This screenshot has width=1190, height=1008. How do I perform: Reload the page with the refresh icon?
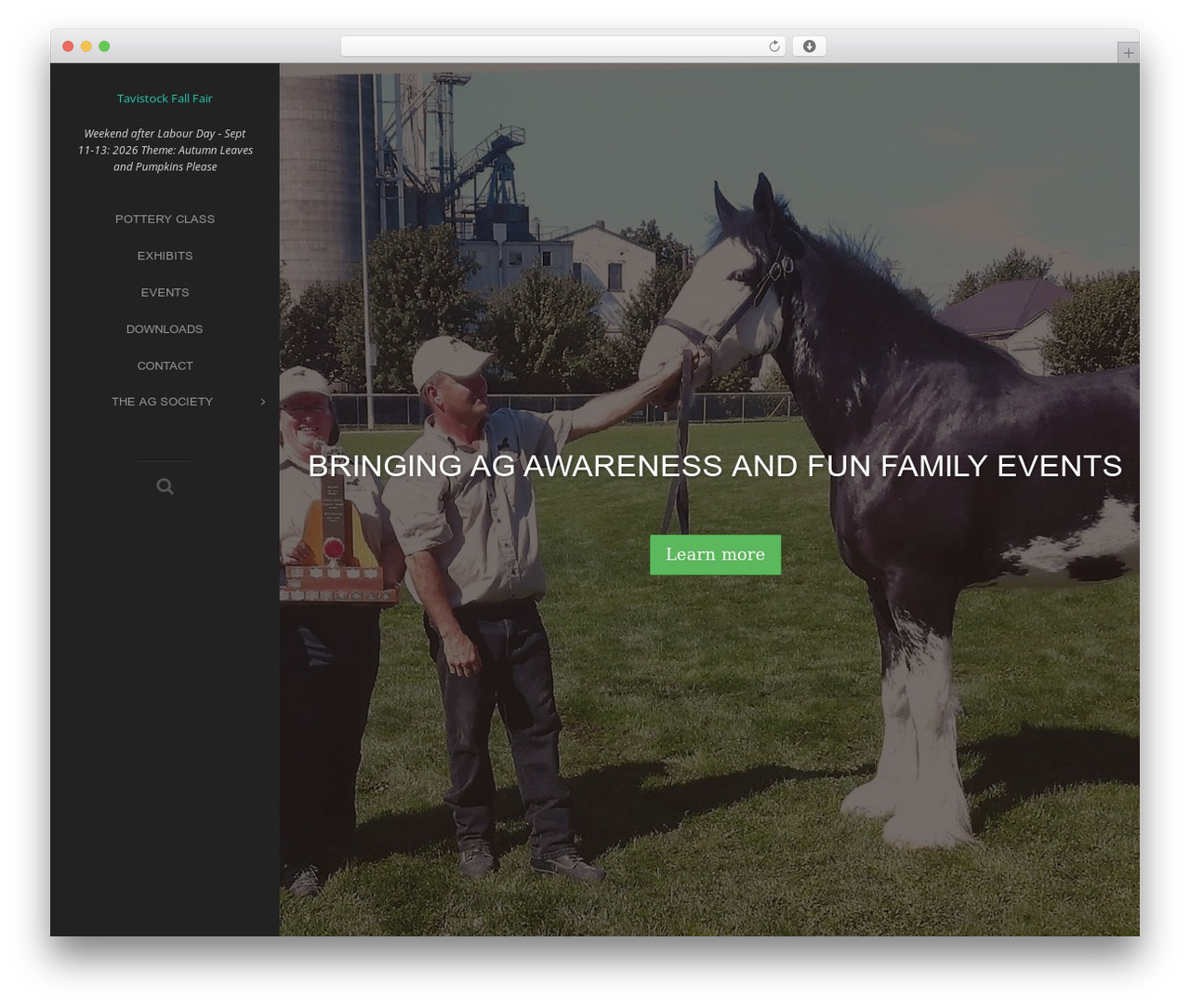click(773, 46)
